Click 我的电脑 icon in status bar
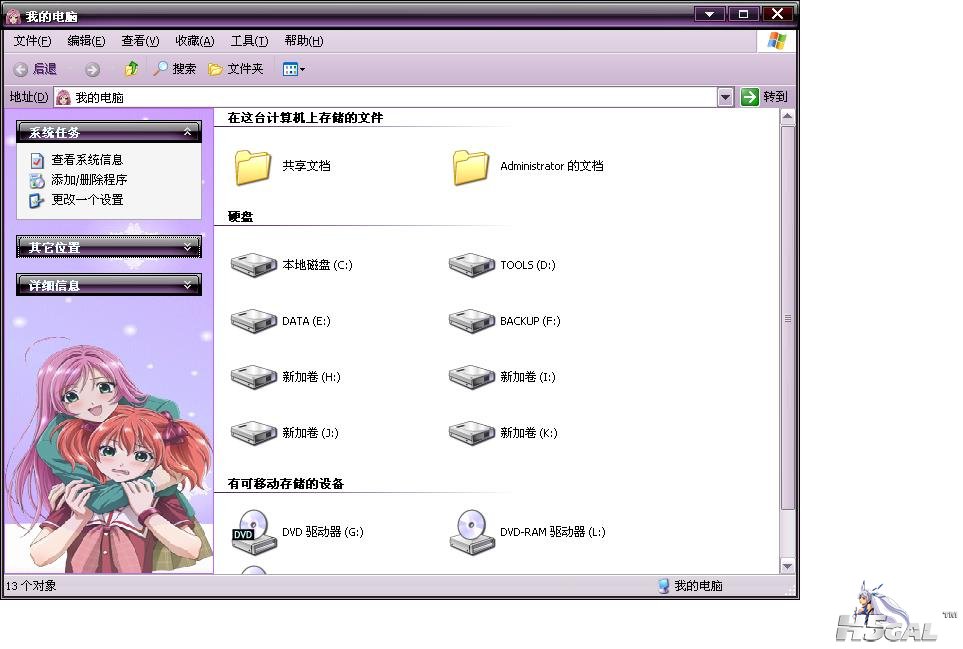The image size is (963, 649). [663, 586]
